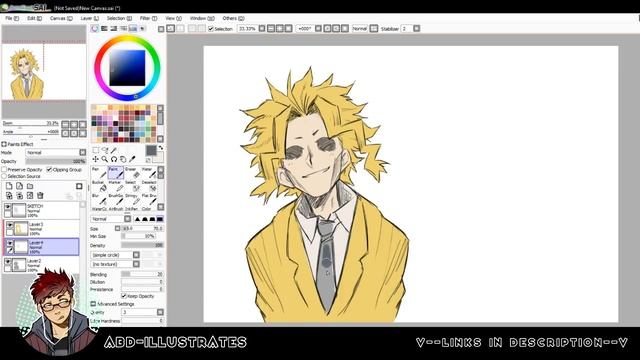The height and width of the screenshot is (360, 640).
Task: Click the undo button in toolbar
Action: 171,29
